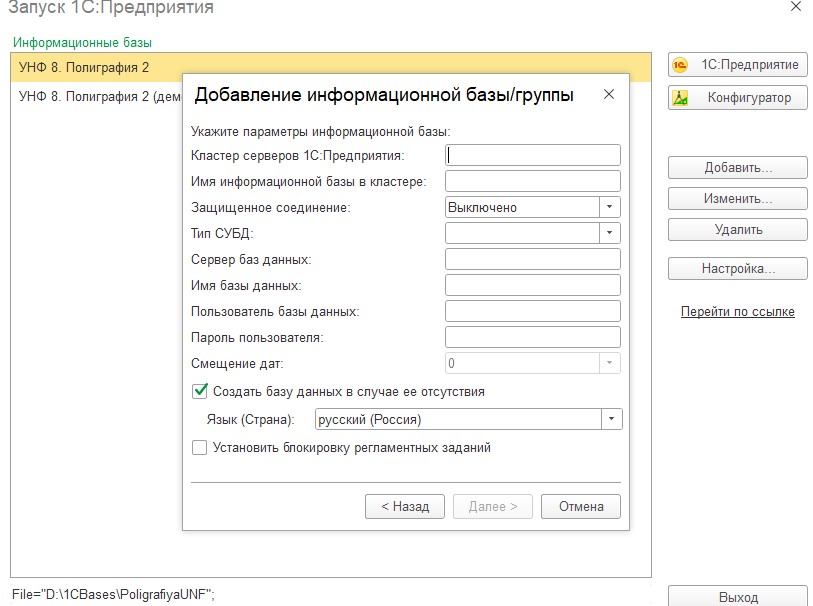Image resolution: width=813 pixels, height=606 pixels.
Task: Focus the Сервер баз данных field
Action: [x=532, y=259]
